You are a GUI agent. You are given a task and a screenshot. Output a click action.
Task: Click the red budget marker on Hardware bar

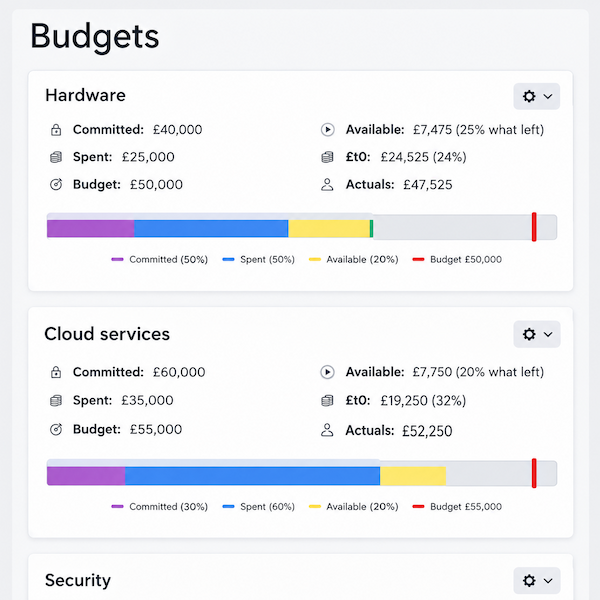[x=534, y=227]
